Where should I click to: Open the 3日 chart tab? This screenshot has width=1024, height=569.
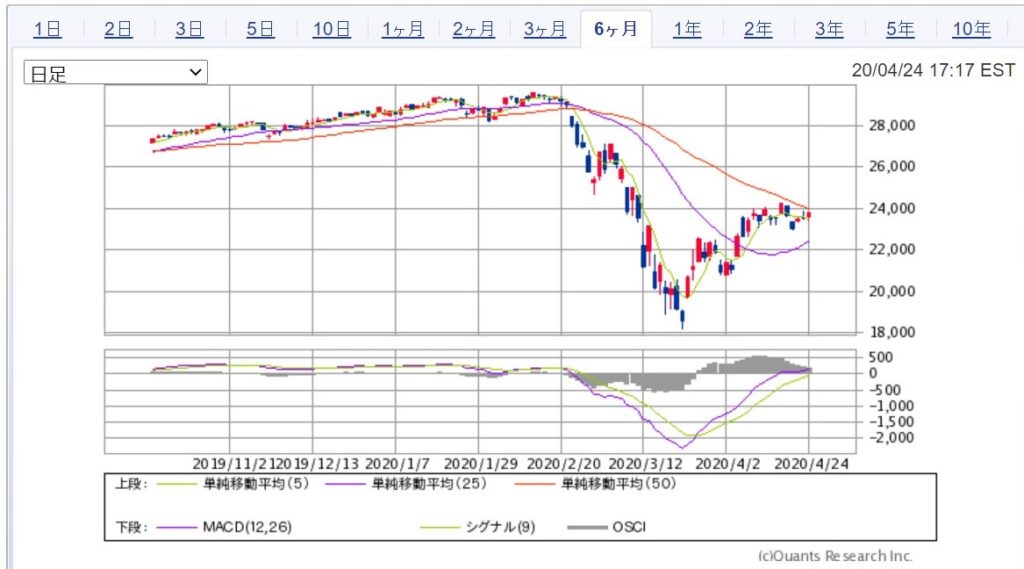(x=189, y=29)
